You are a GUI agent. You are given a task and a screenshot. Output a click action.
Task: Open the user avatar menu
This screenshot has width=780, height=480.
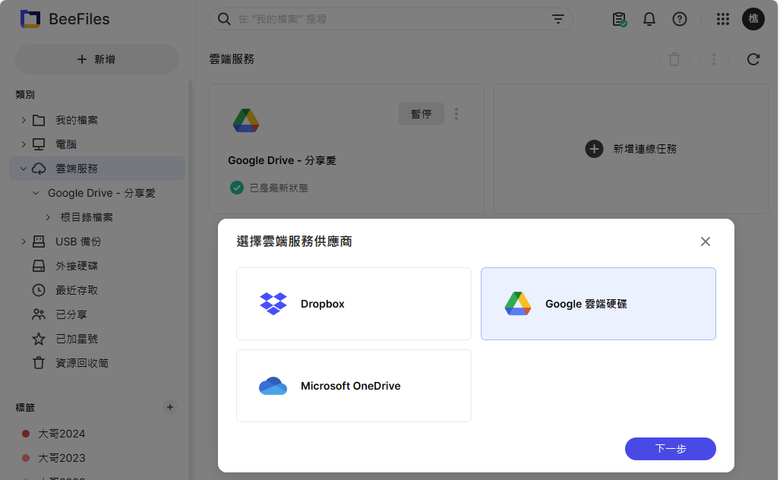(x=753, y=19)
